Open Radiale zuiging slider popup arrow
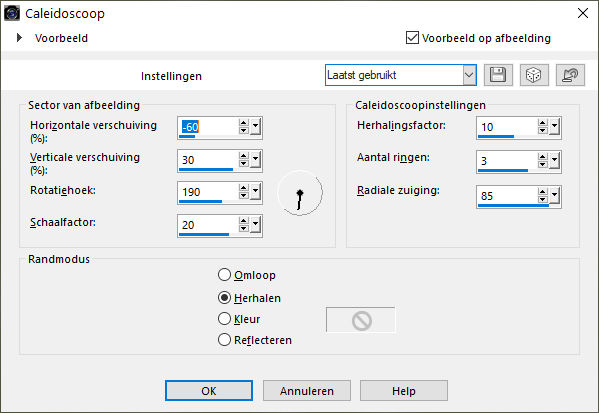Viewport: 599px width, 413px height. pyautogui.click(x=554, y=195)
